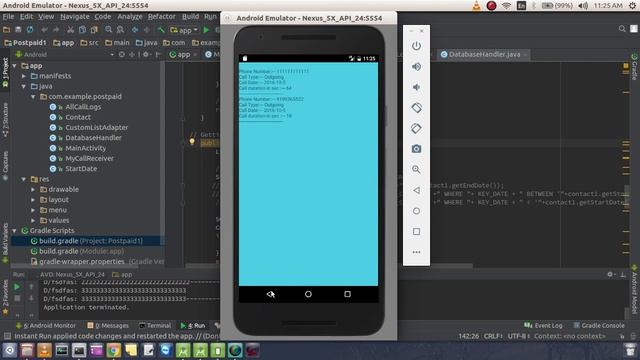Click emulator sidebar Overview square
Screen dimensions: 640x360
(x=416, y=231)
